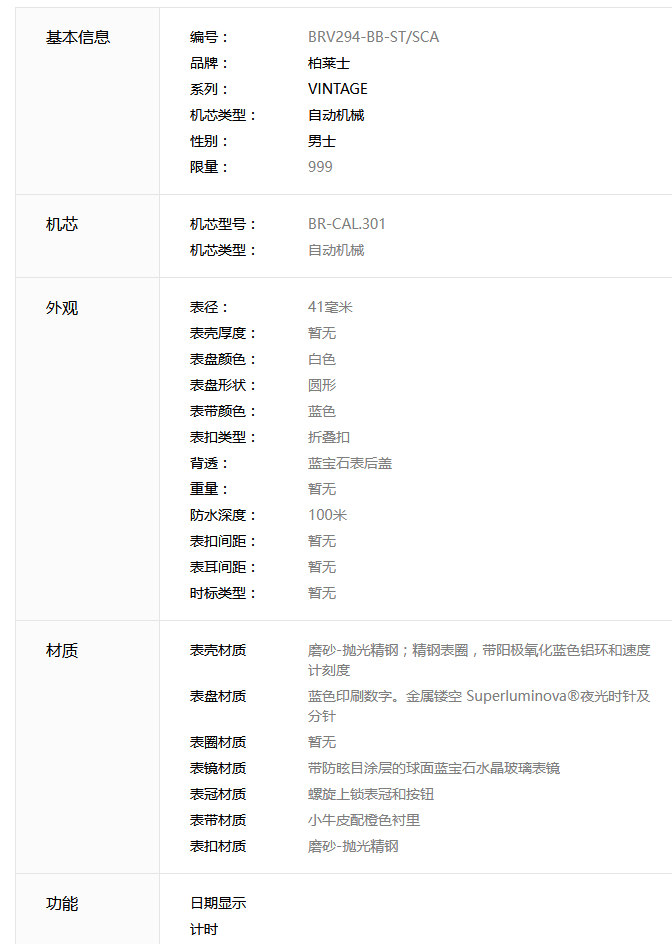Click the 表带材质 label

218,820
